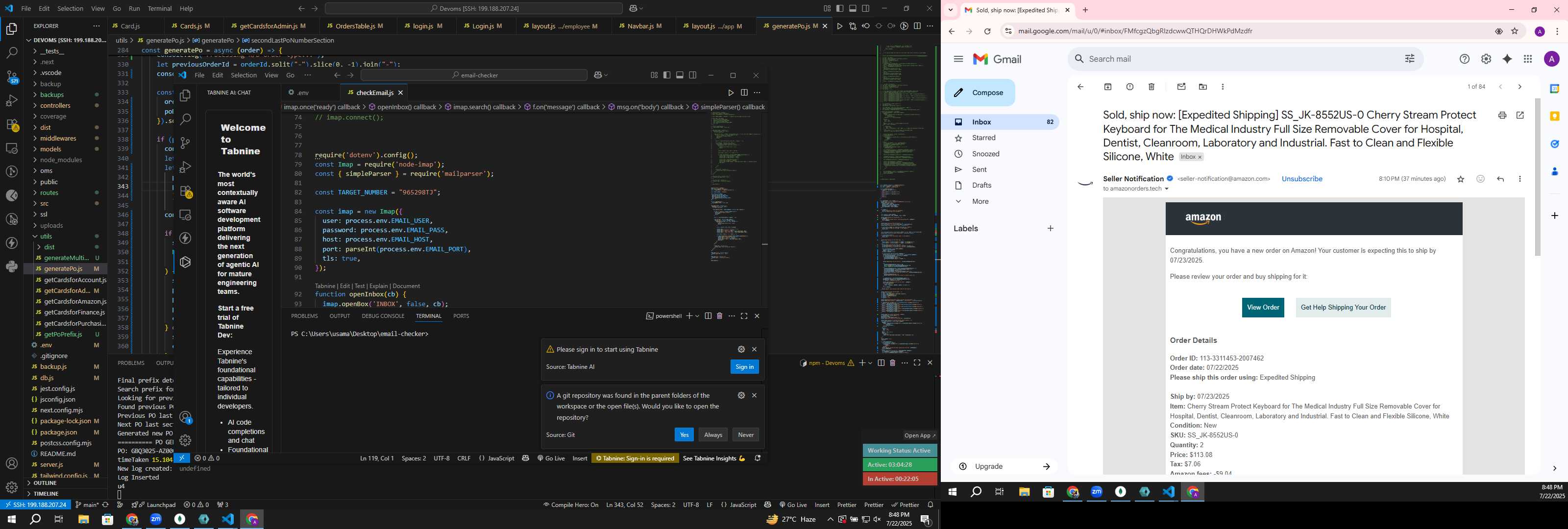
Task: Click the View Order button in email
Action: tap(1263, 308)
